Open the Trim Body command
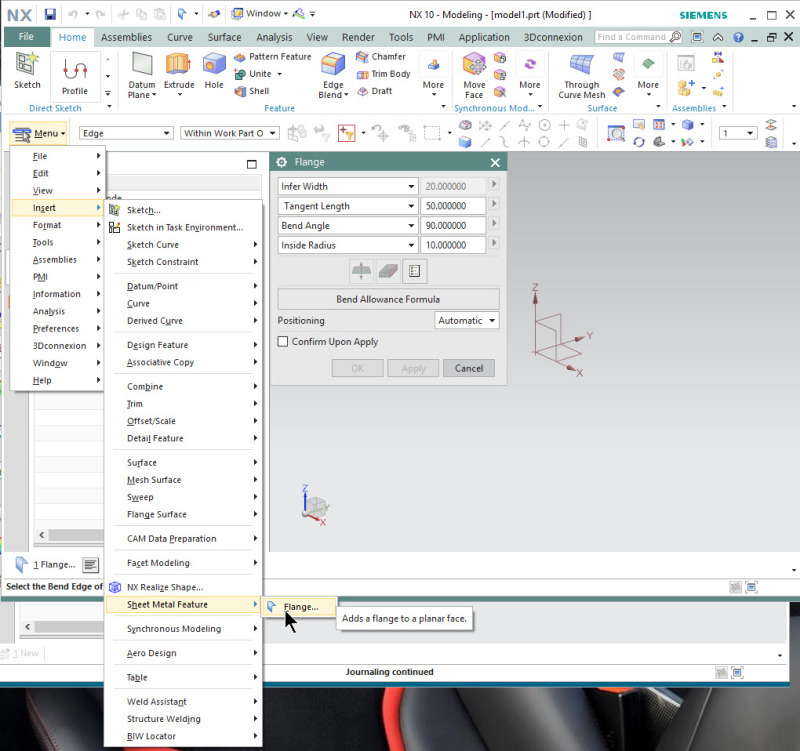Screen dimensions: 800x751 point(383,74)
